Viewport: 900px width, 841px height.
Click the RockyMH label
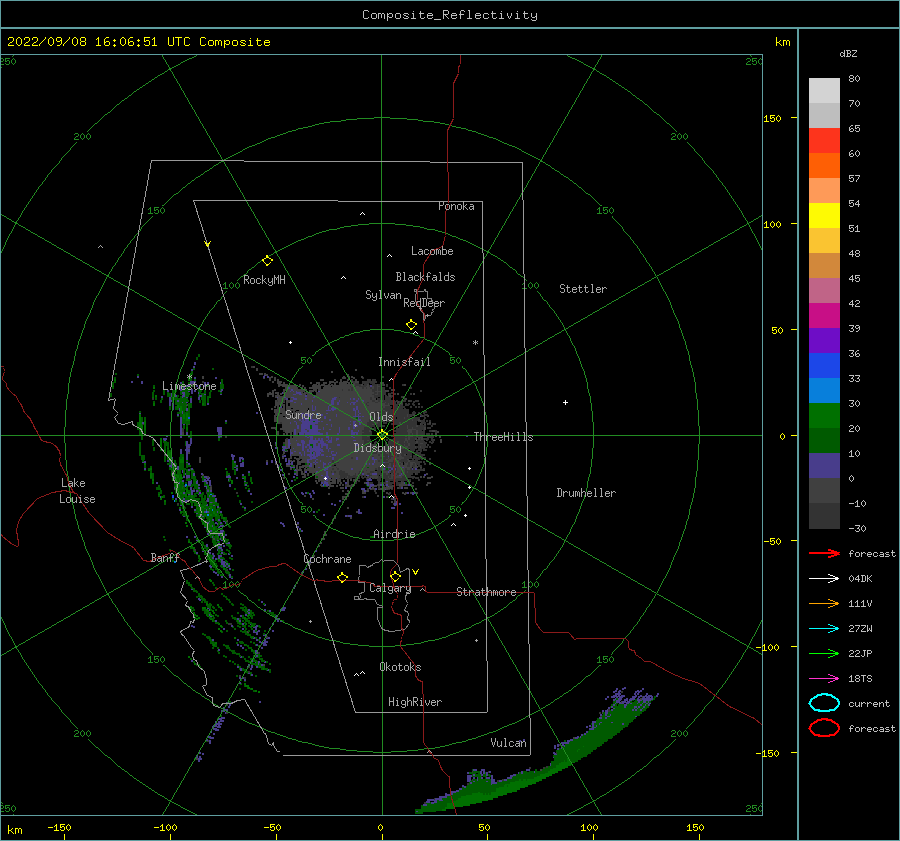point(264,280)
